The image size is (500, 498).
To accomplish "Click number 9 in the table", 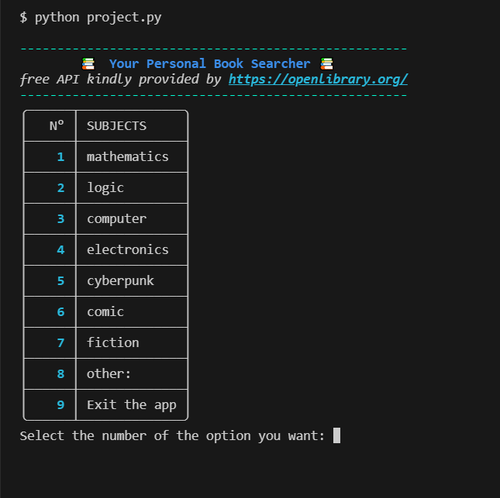I will point(61,405).
